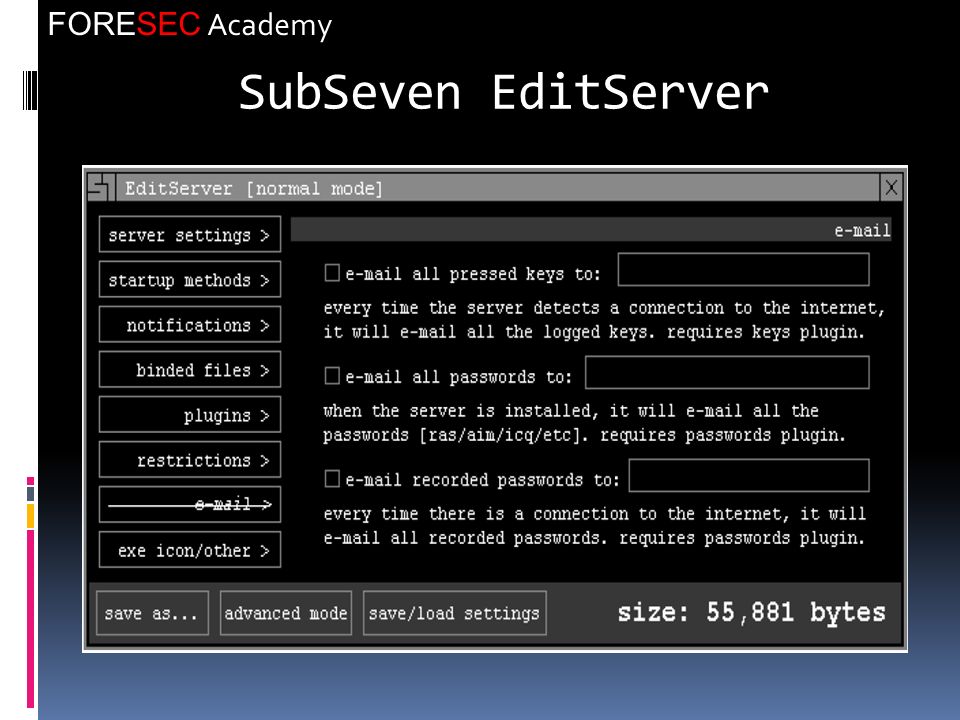This screenshot has width=960, height=720.
Task: Enable e-mail all passwords checkbox
Action: click(x=332, y=375)
